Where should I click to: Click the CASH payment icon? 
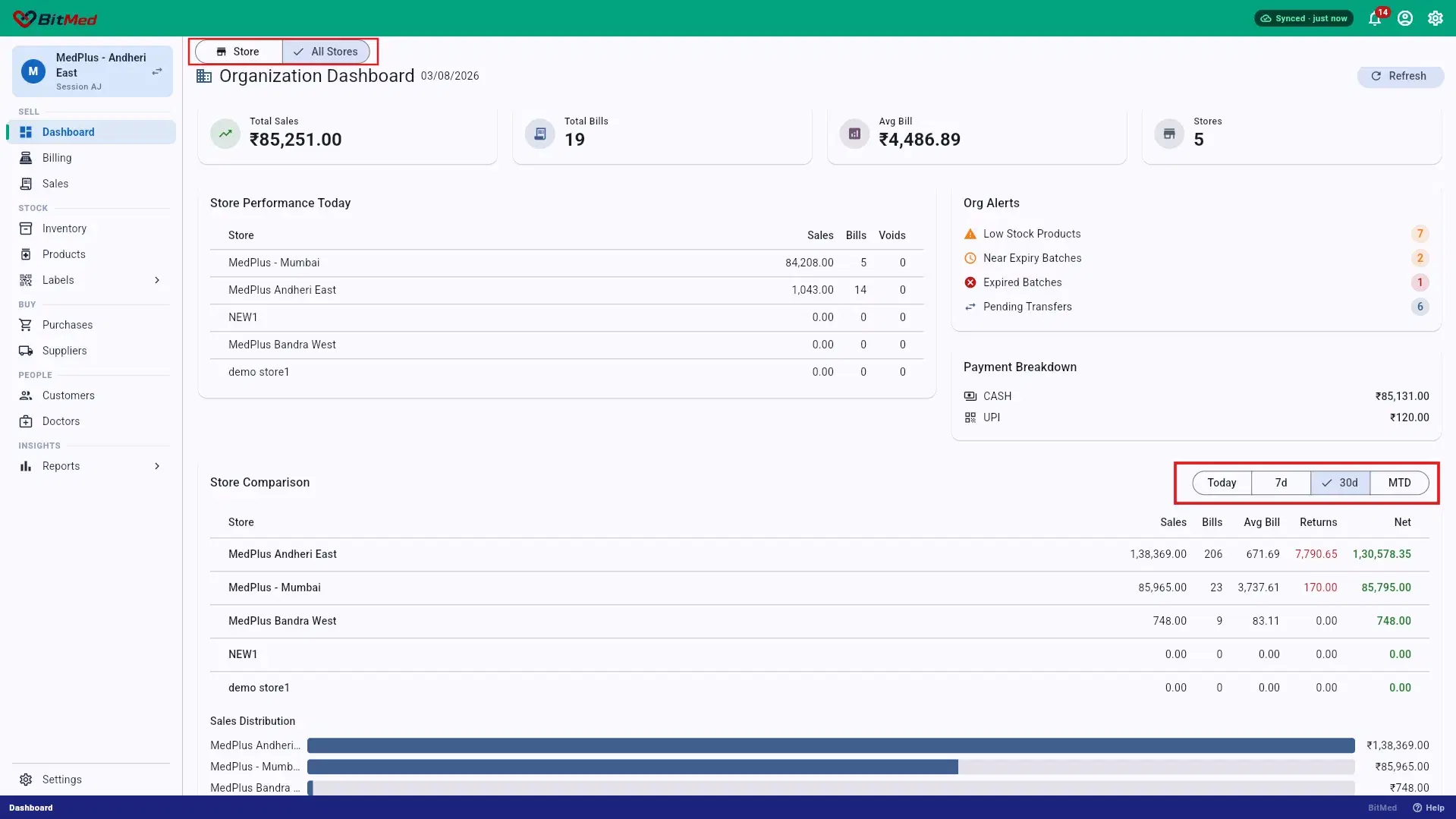970,396
